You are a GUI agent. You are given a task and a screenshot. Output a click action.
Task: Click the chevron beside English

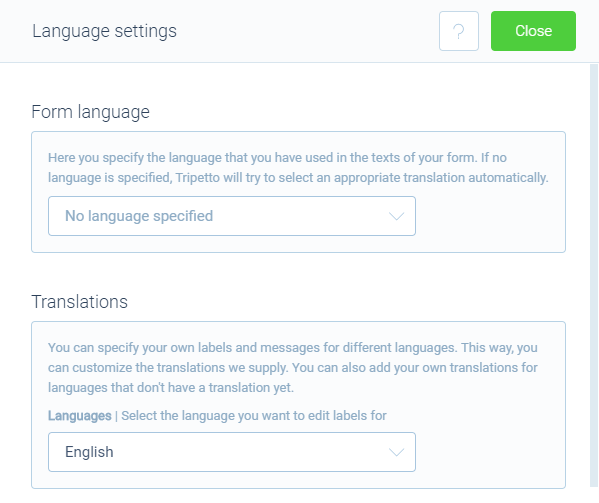(x=396, y=452)
